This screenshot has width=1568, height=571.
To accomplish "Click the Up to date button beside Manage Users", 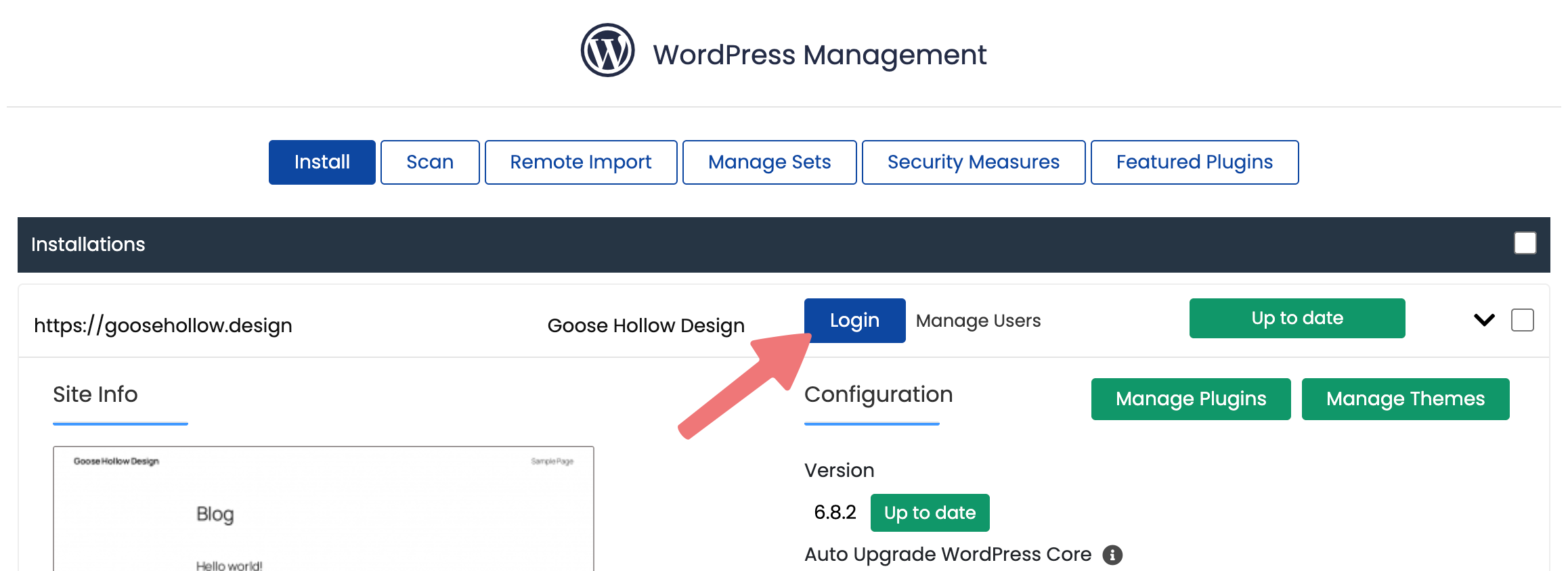I will pos(1297,318).
